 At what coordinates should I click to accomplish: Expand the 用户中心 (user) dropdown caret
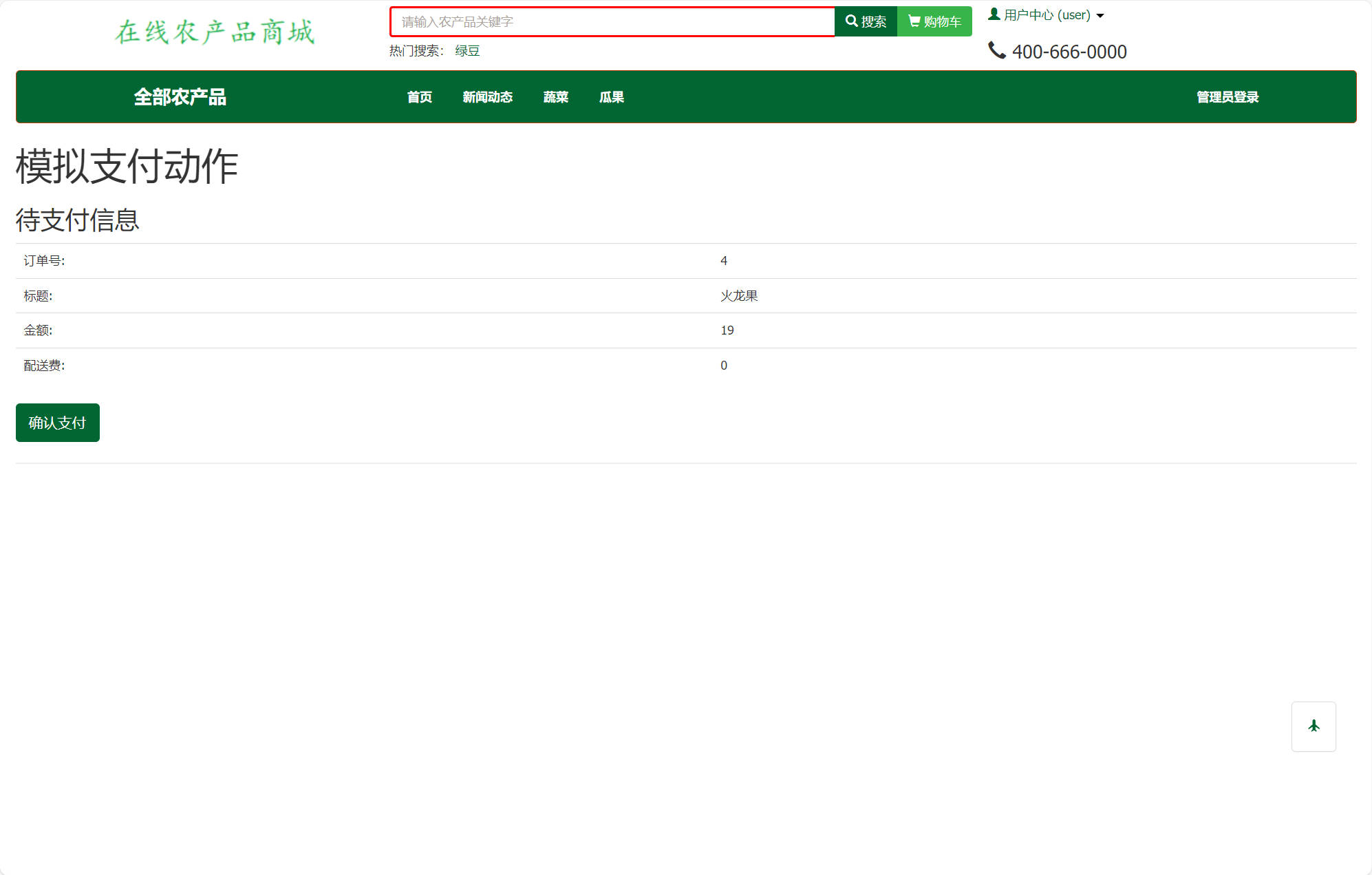(x=1100, y=16)
